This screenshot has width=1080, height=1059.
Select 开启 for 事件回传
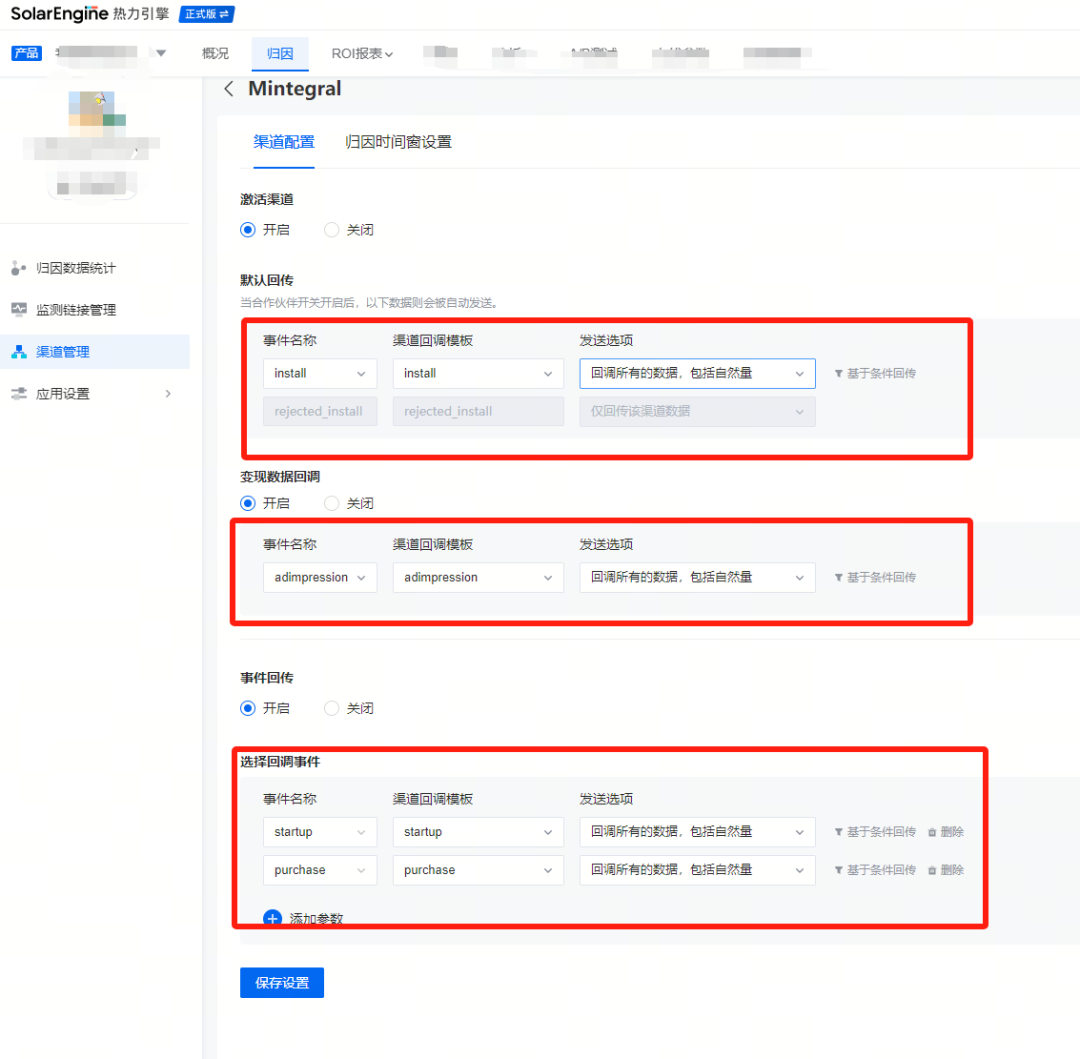[x=248, y=709]
